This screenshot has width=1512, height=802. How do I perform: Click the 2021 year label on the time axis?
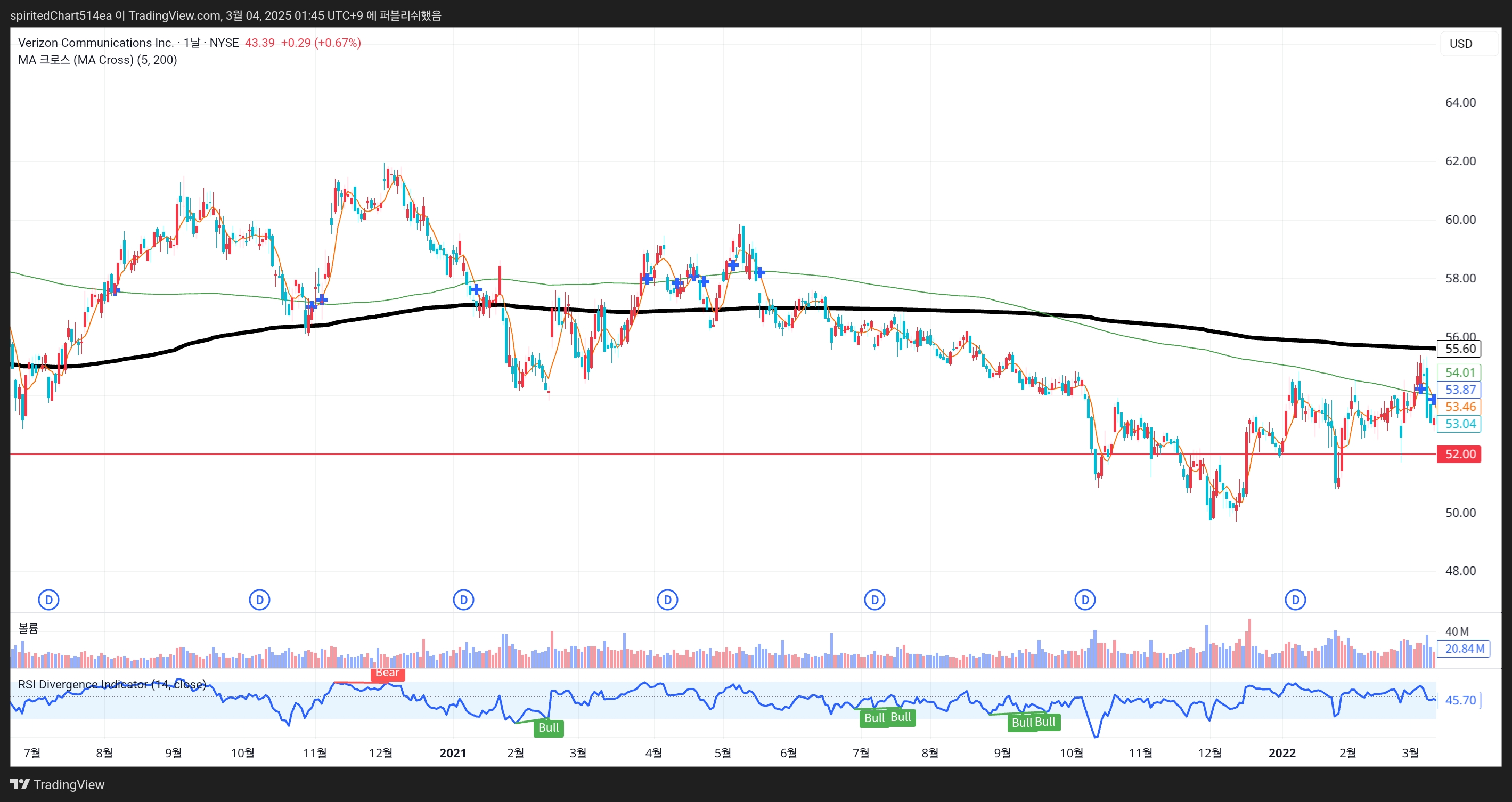[x=453, y=754]
